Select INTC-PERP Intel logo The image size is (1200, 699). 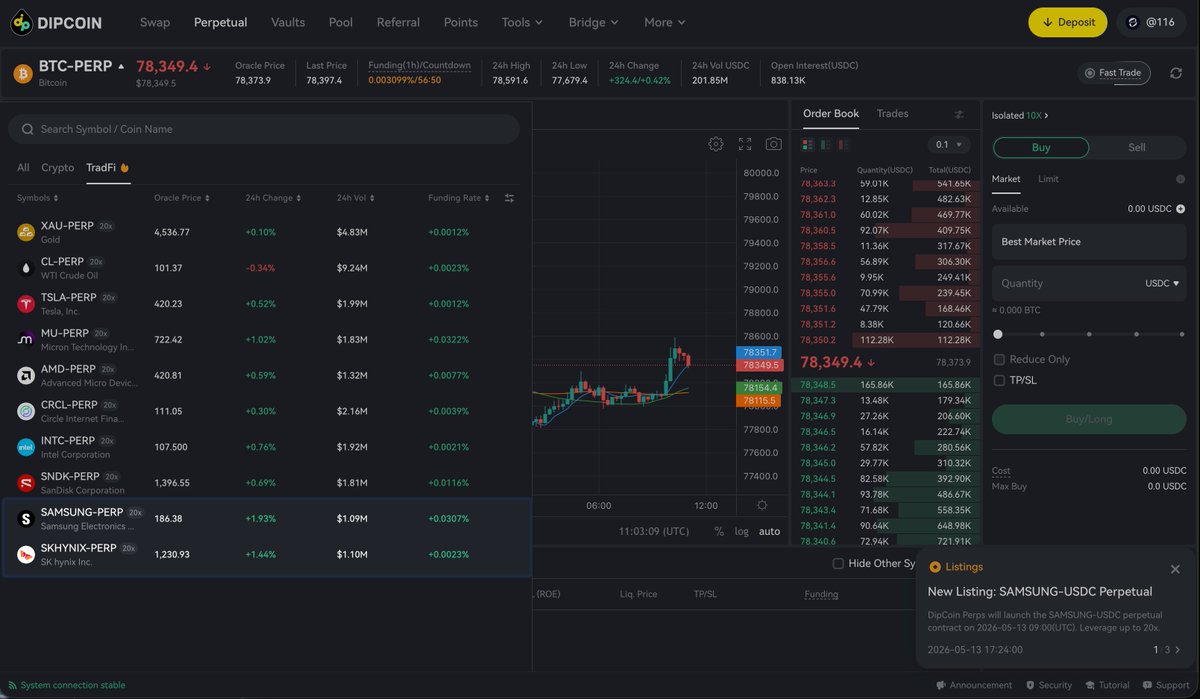pyautogui.click(x=26, y=447)
